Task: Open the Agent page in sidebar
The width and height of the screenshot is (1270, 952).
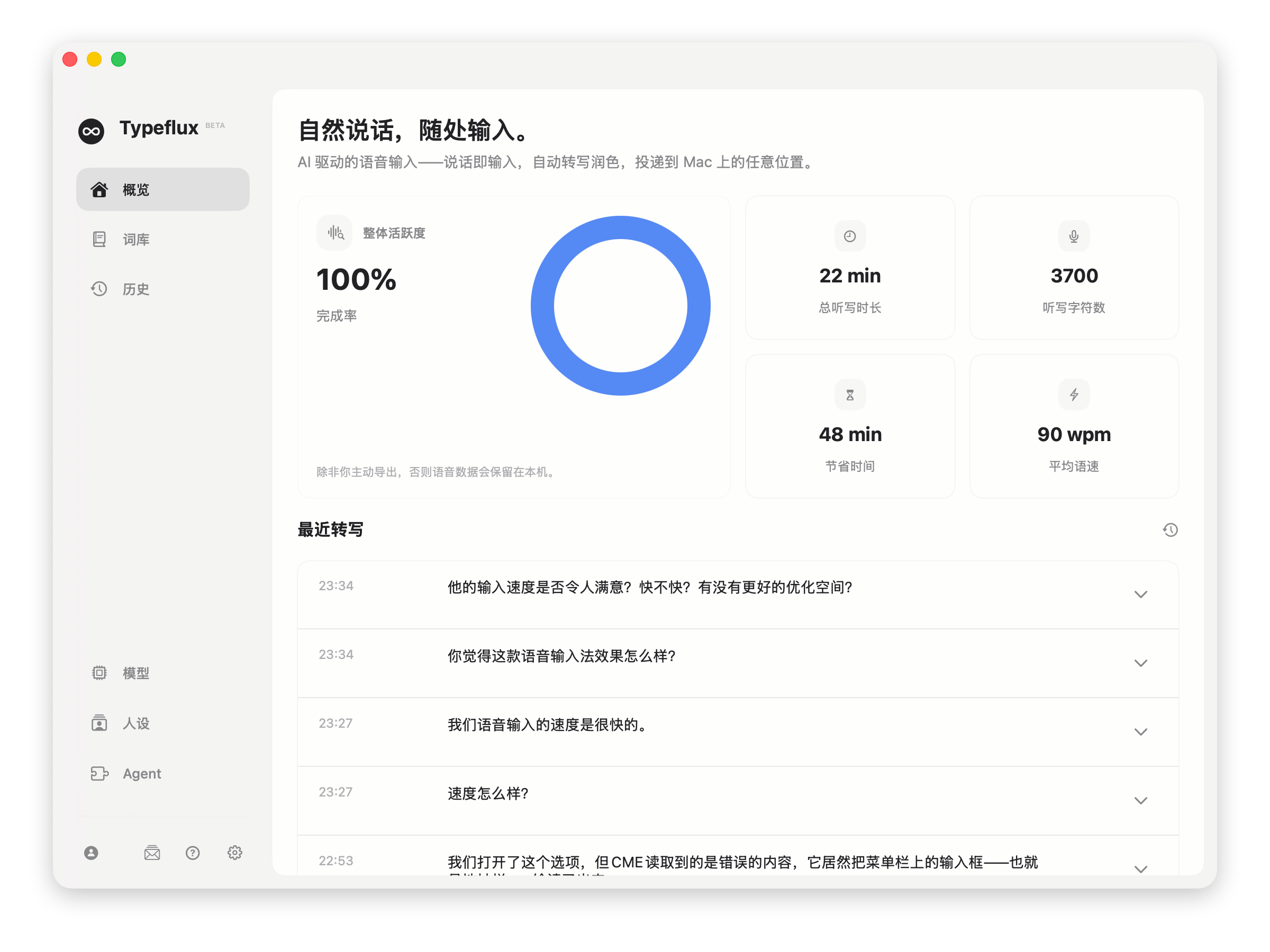Action: (x=141, y=774)
